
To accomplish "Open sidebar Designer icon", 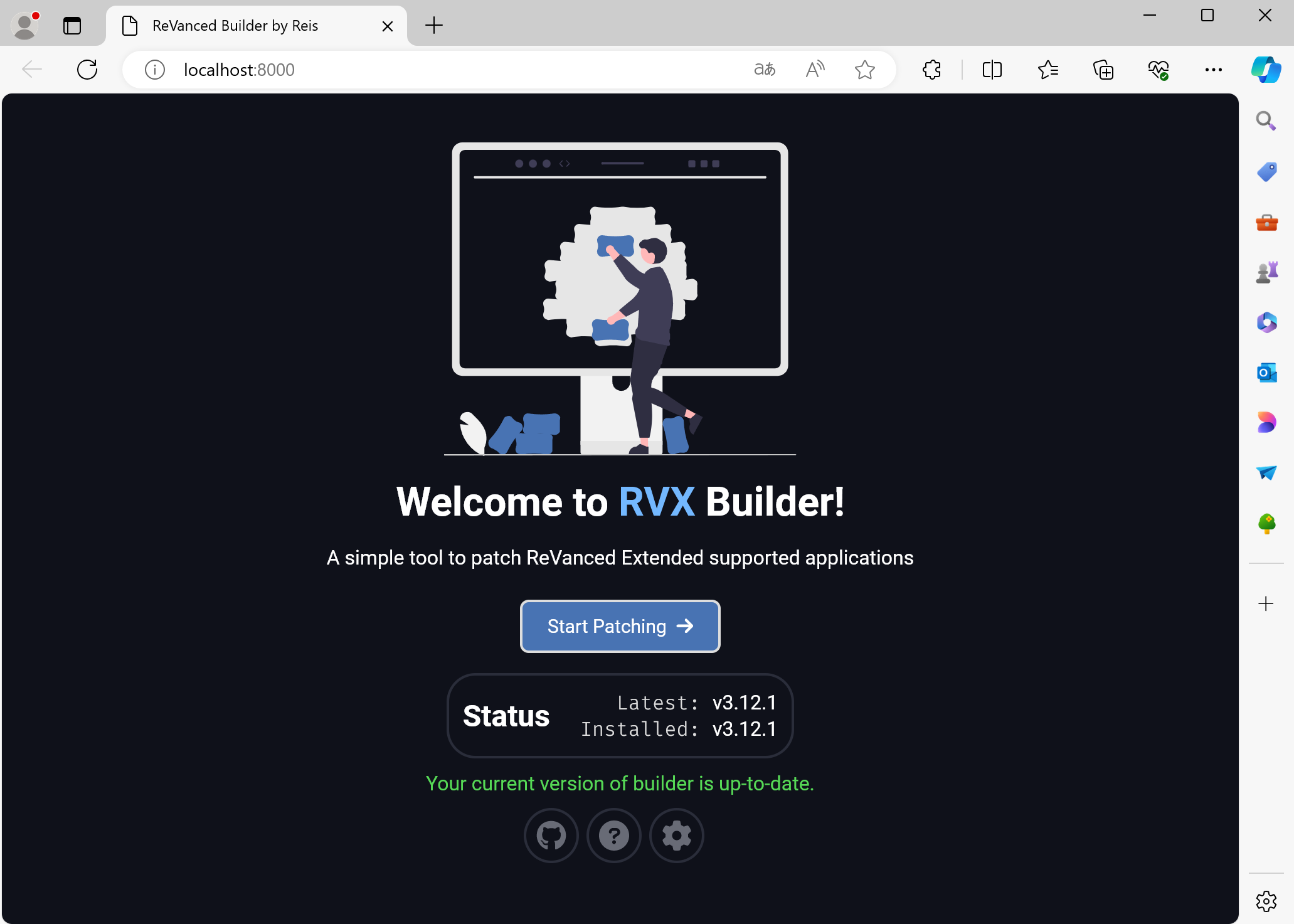I will pos(1266,422).
